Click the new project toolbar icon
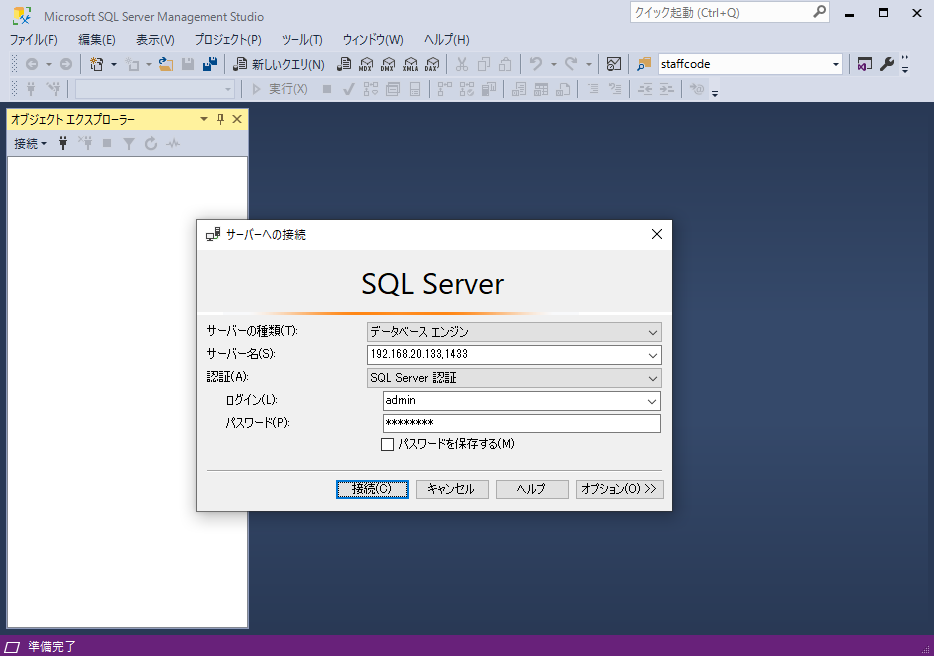Viewport: 934px width, 656px height. 96,64
